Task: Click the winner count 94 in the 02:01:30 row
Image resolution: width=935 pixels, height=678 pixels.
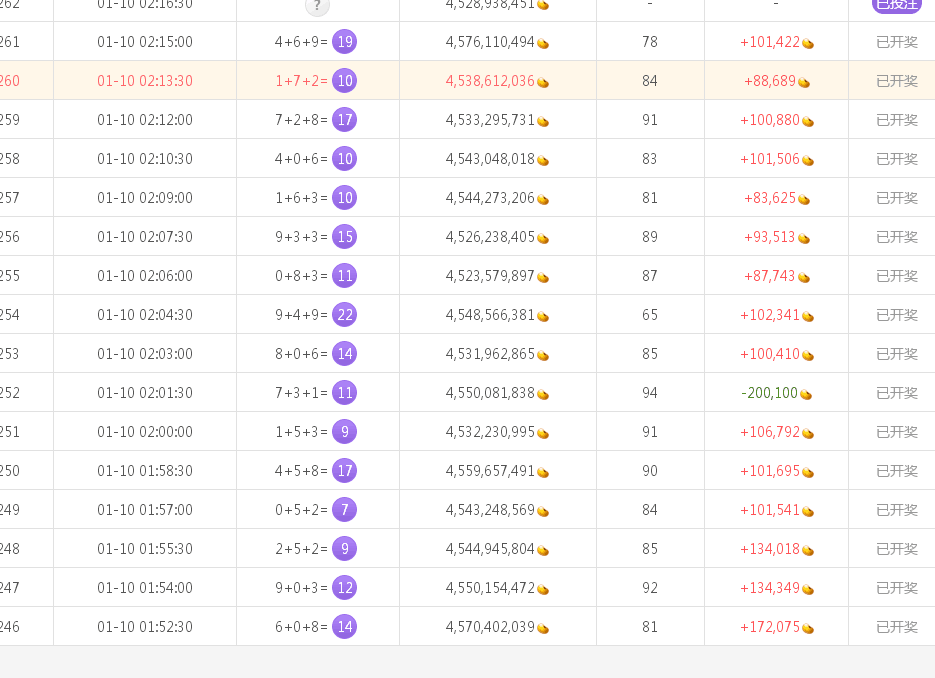Action: (650, 392)
